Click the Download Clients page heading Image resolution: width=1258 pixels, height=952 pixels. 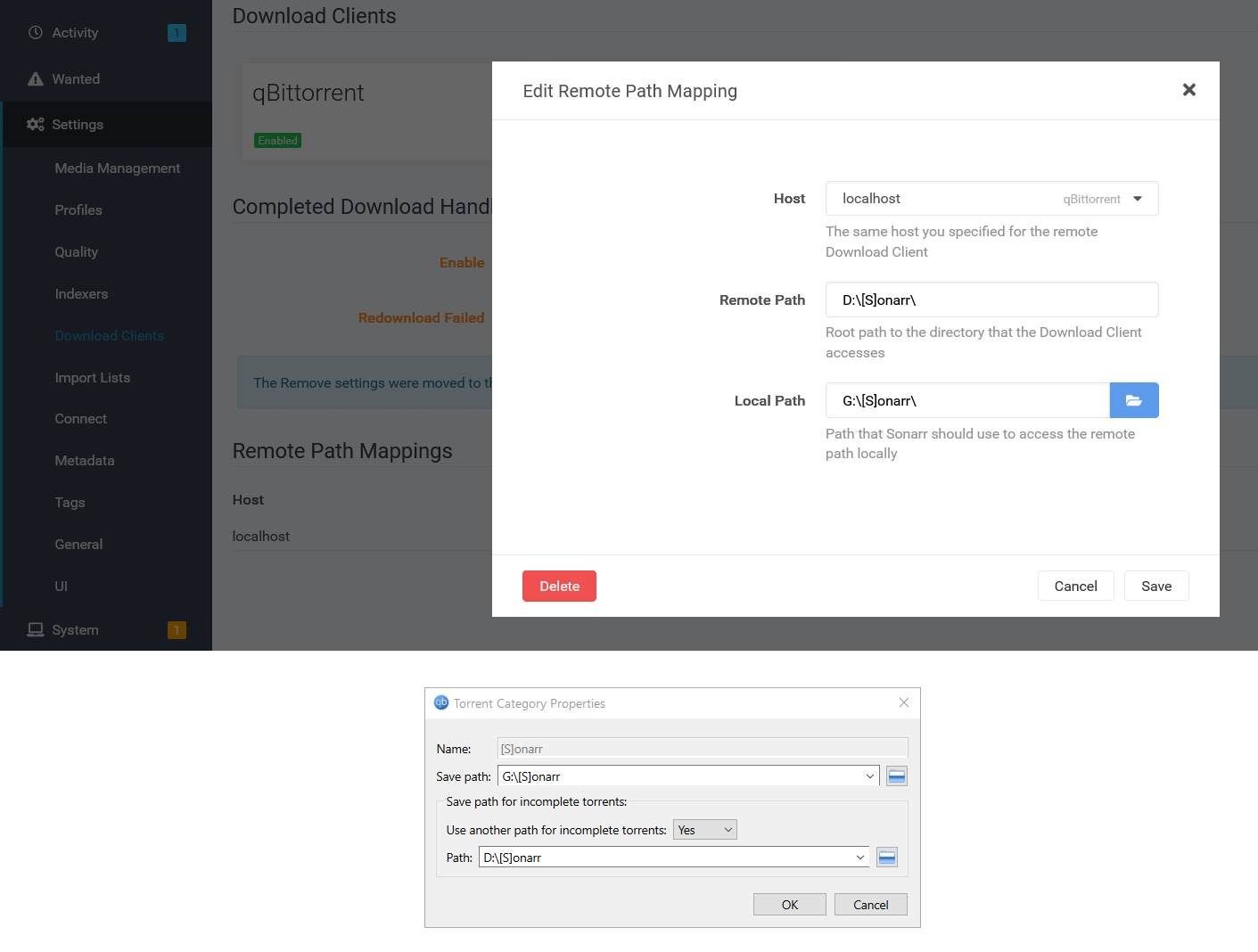coord(314,16)
